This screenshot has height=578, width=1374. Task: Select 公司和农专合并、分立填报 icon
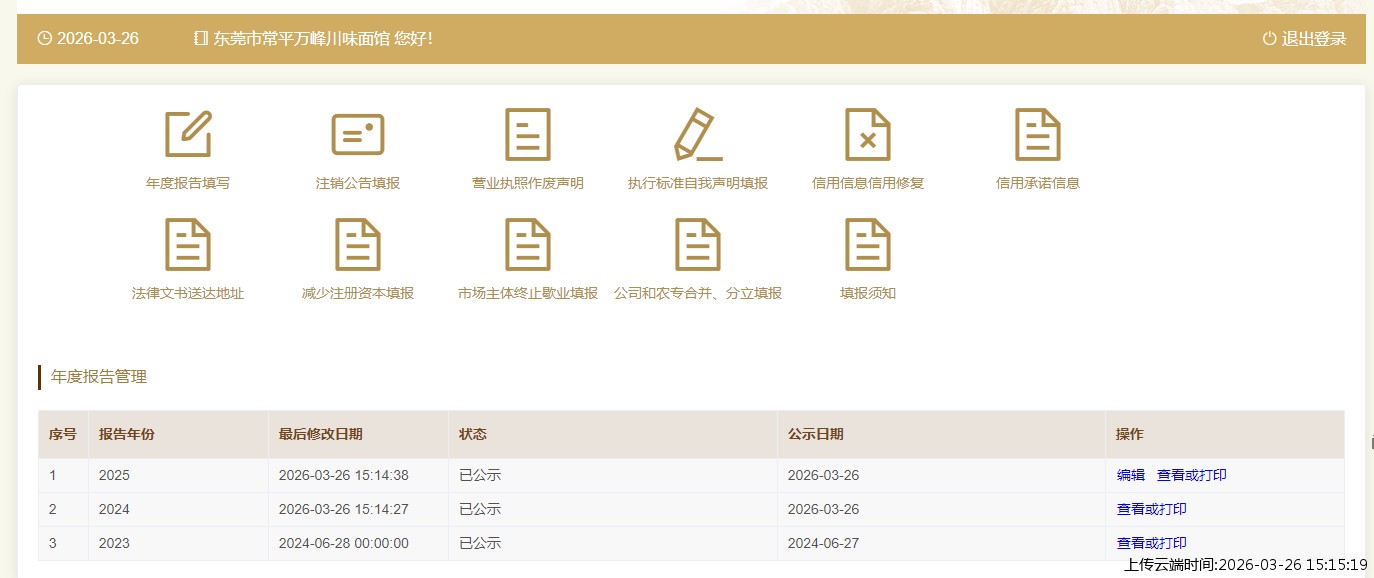(x=698, y=245)
